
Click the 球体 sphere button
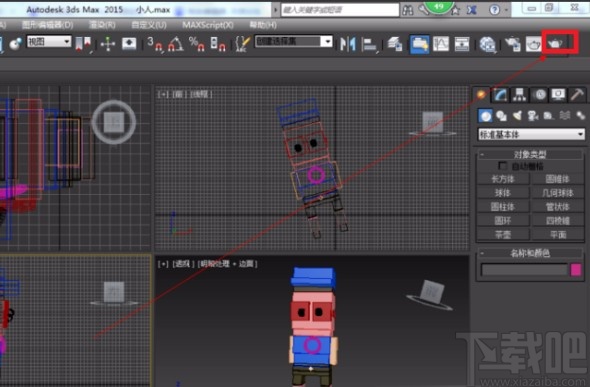pos(503,193)
